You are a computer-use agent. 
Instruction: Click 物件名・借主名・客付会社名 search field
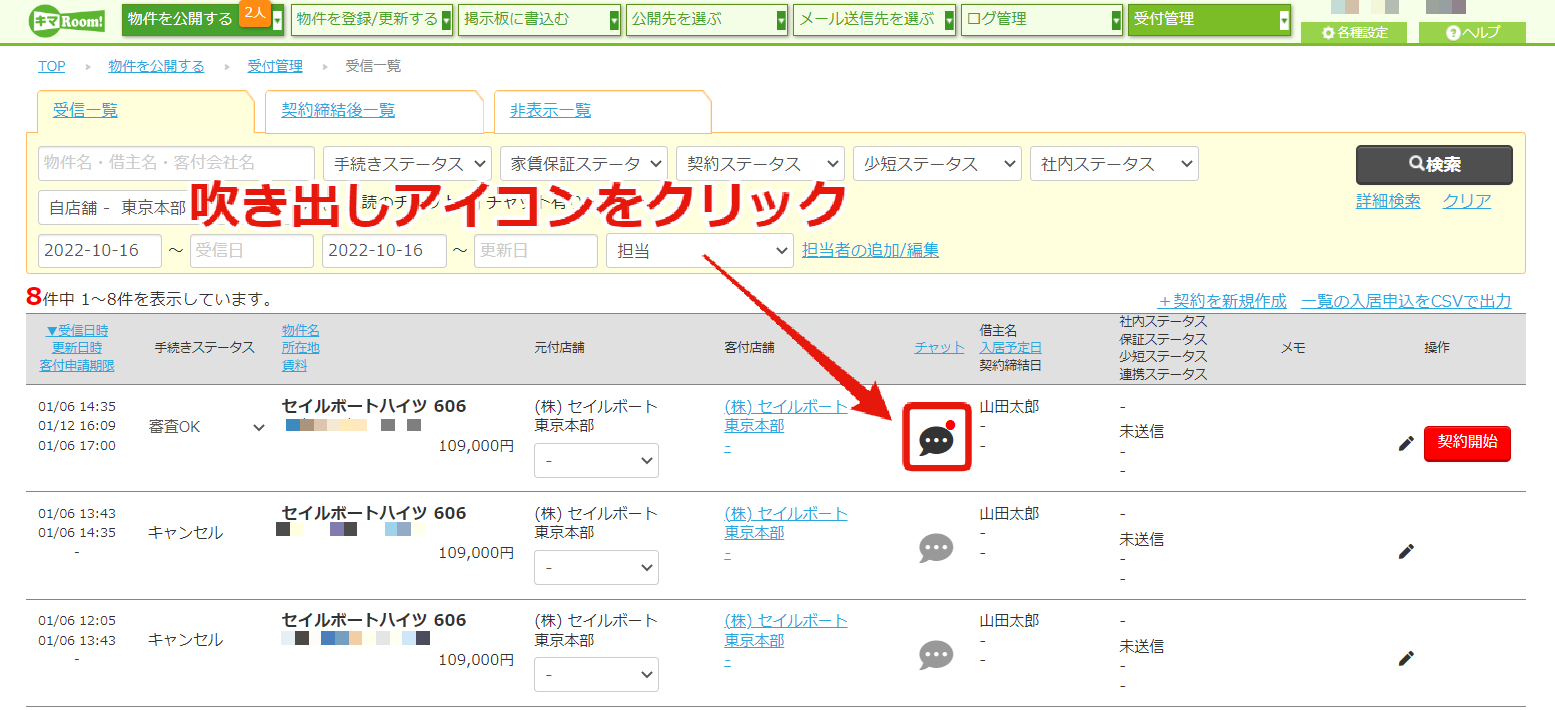coord(176,163)
